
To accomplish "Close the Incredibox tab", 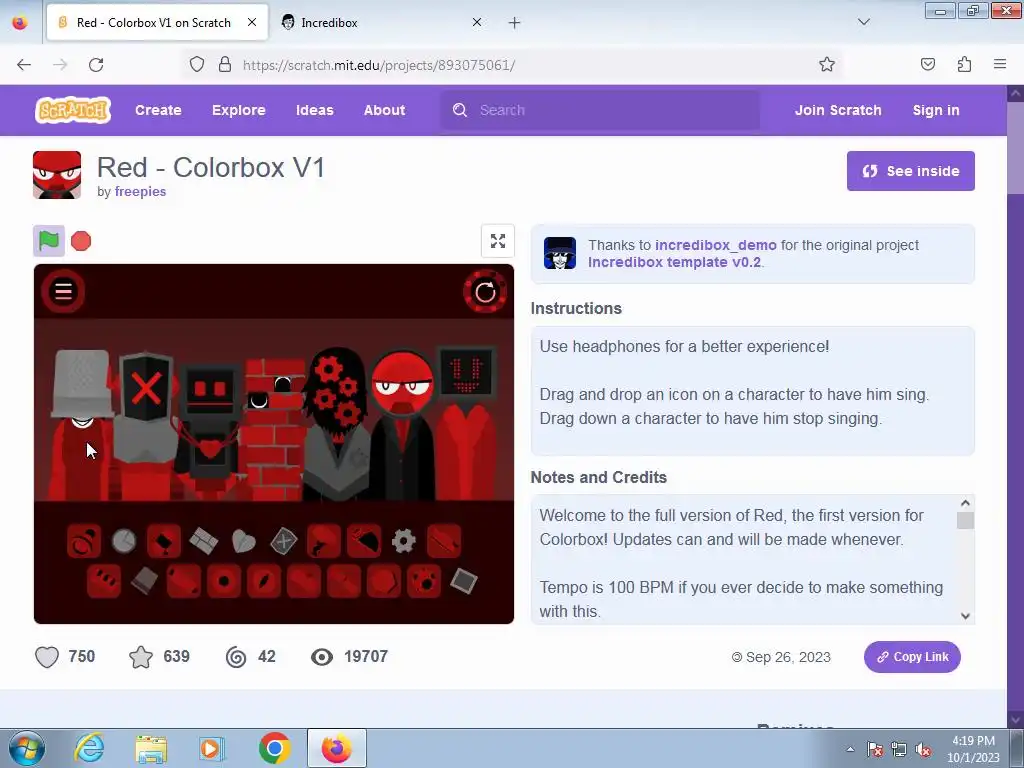I will click(477, 22).
